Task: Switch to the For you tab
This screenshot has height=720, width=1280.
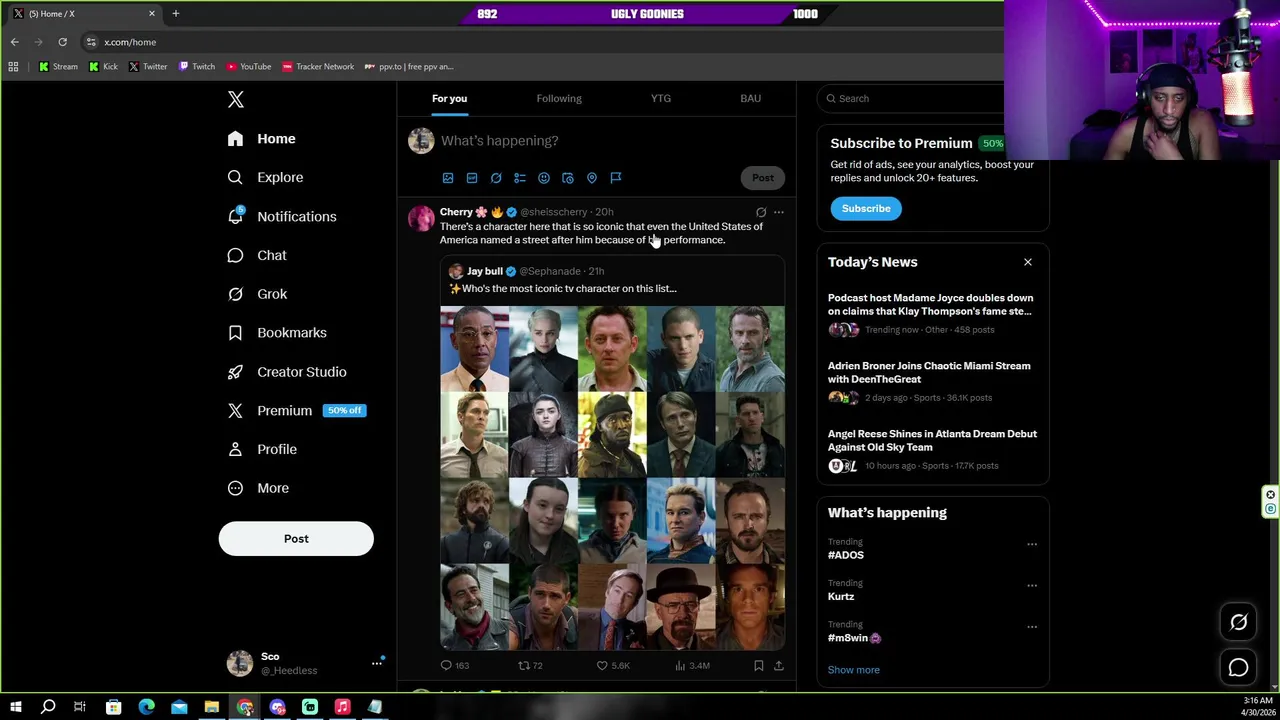Action: [449, 98]
